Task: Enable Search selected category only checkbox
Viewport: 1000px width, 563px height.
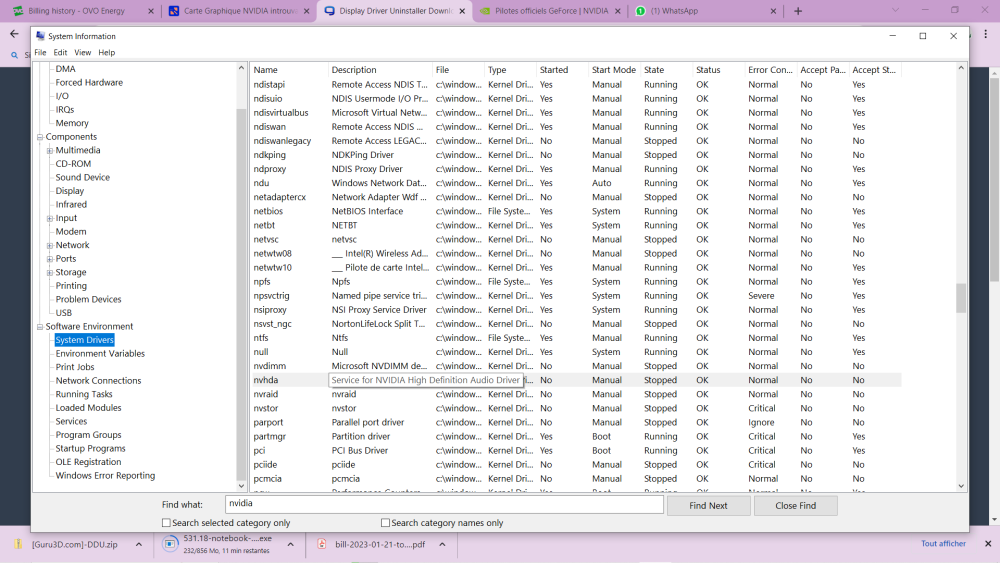Action: 166,523
